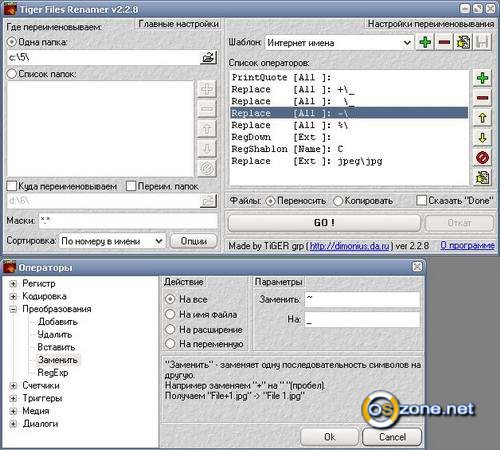Click Cancel in Операторы dialog

(x=392, y=437)
